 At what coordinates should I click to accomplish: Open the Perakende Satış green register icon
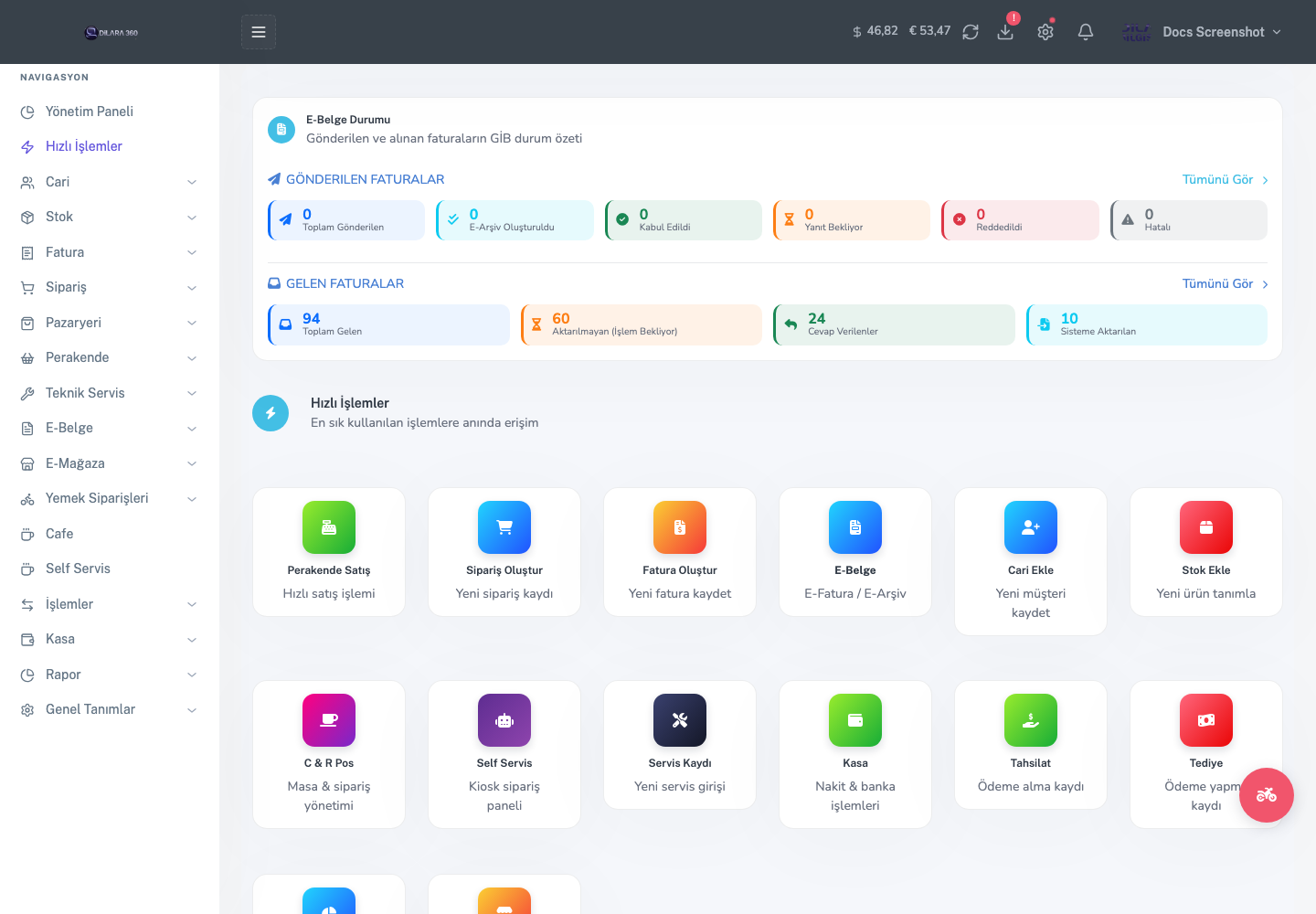(329, 527)
